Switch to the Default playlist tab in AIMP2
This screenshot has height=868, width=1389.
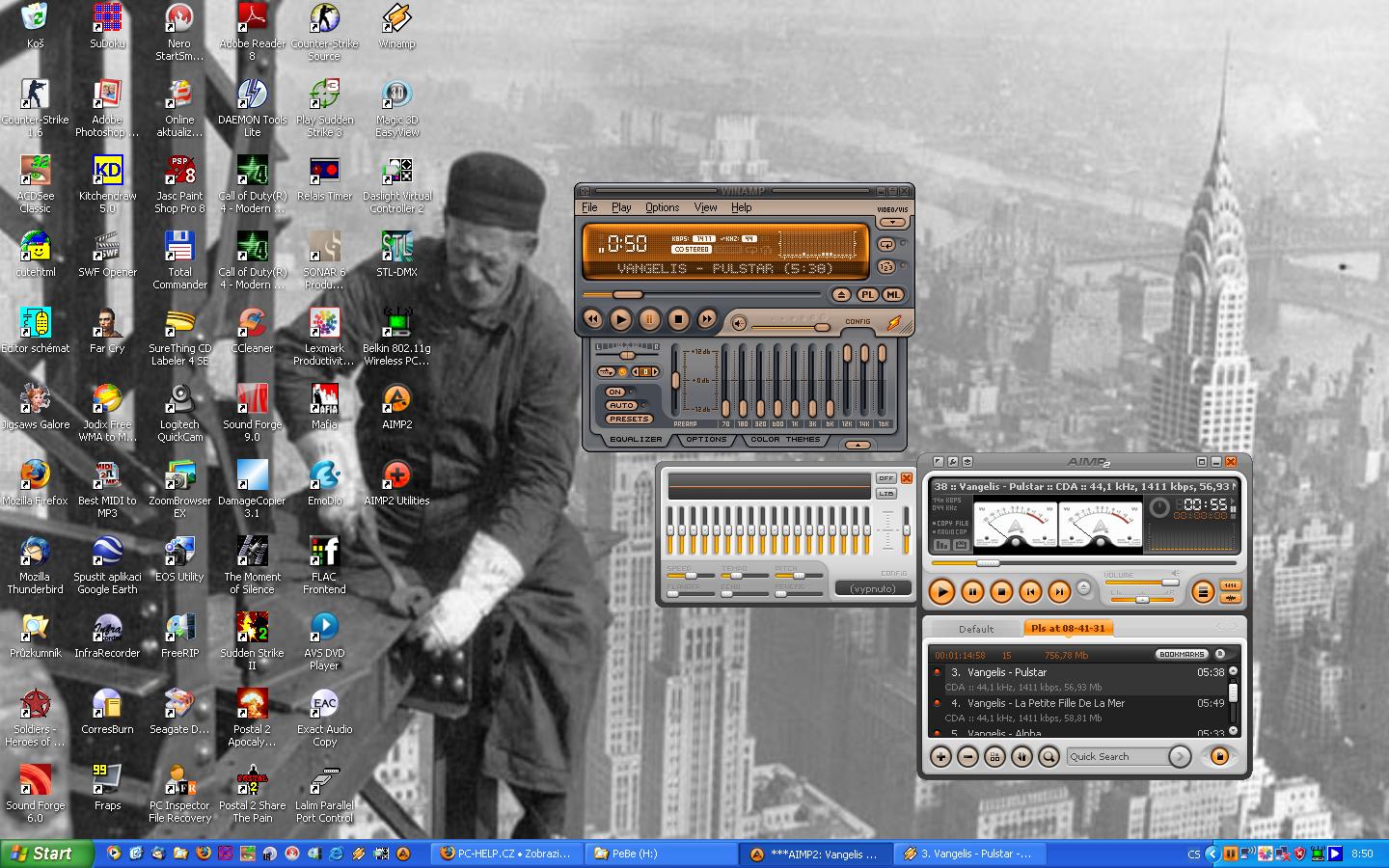coord(975,629)
